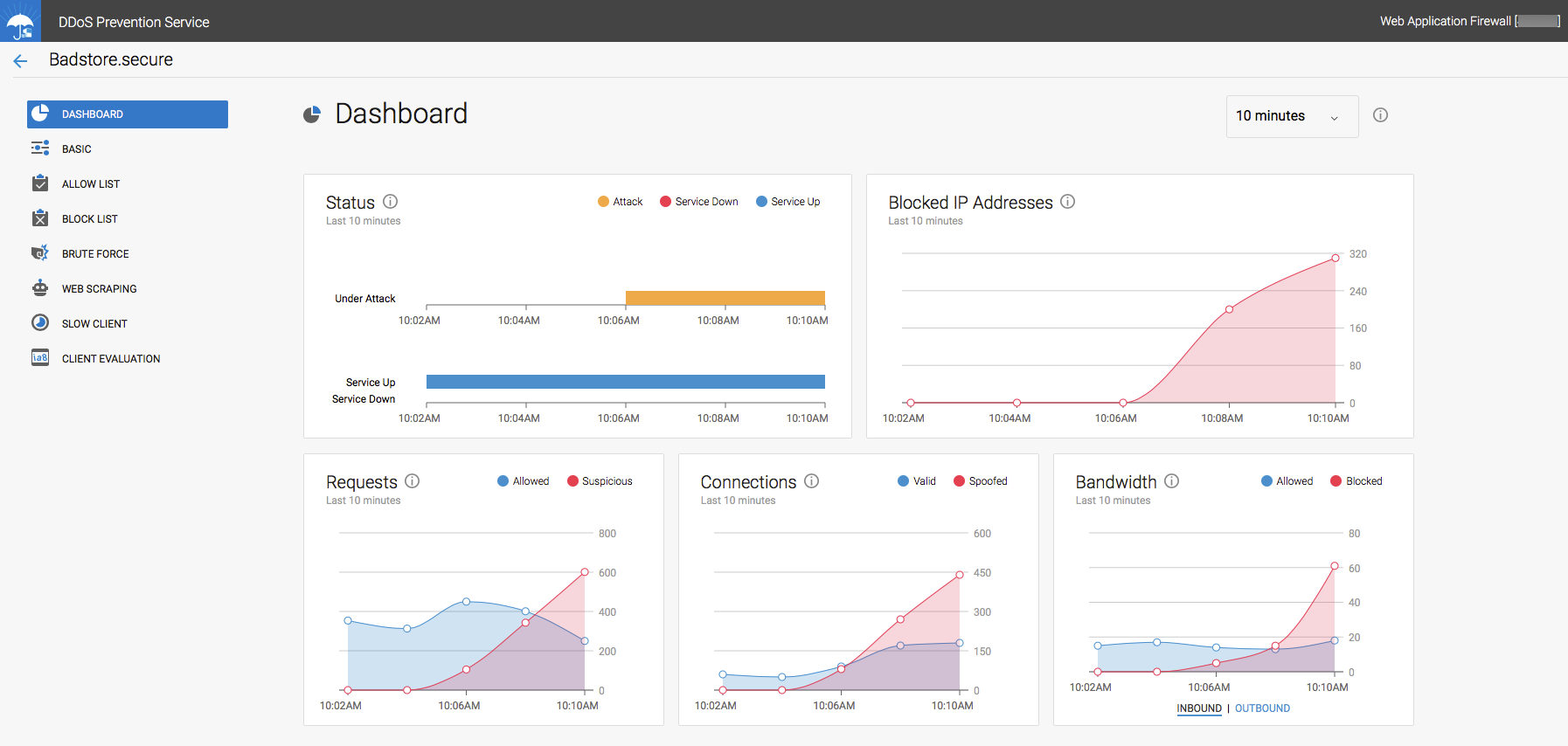This screenshot has width=1568, height=746.
Task: Click the umbrella logo in header
Action: click(x=20, y=22)
